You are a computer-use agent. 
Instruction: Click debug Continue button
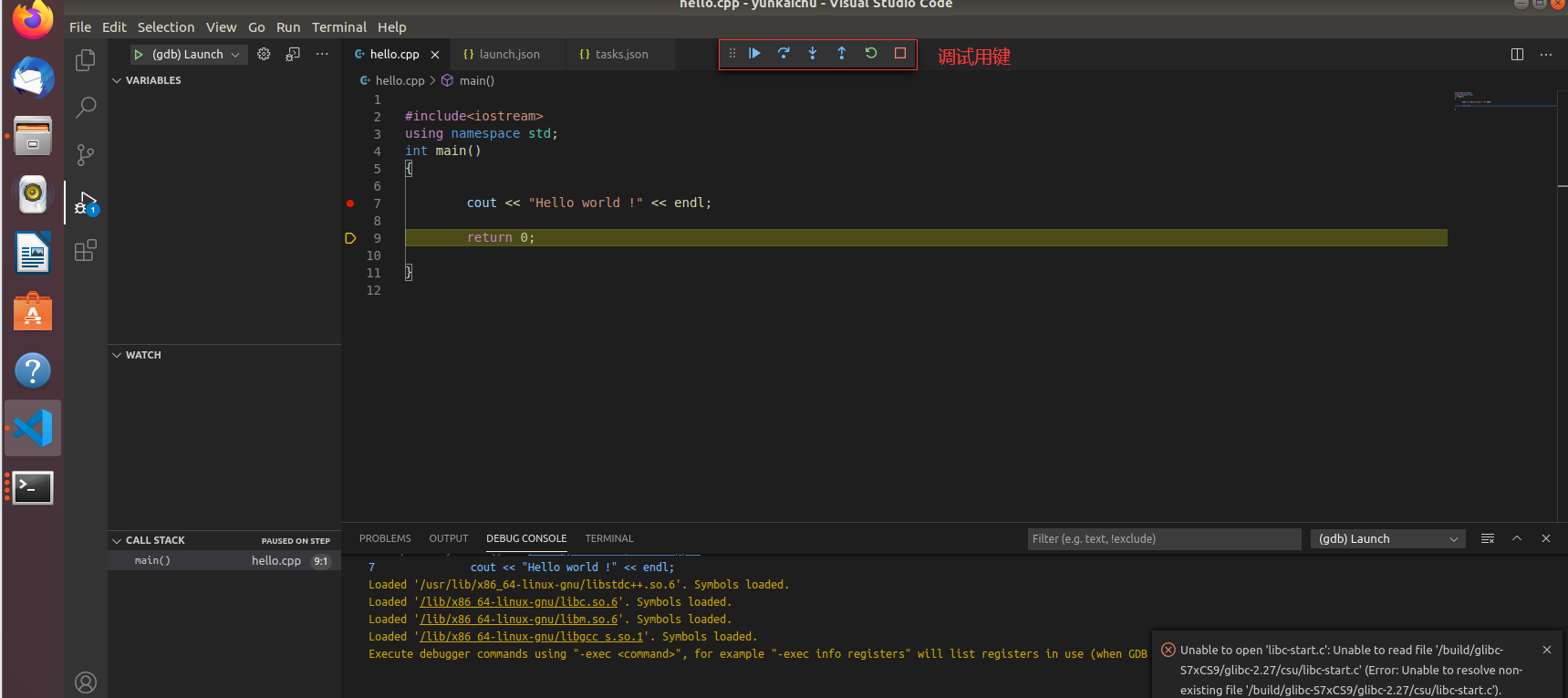(754, 53)
